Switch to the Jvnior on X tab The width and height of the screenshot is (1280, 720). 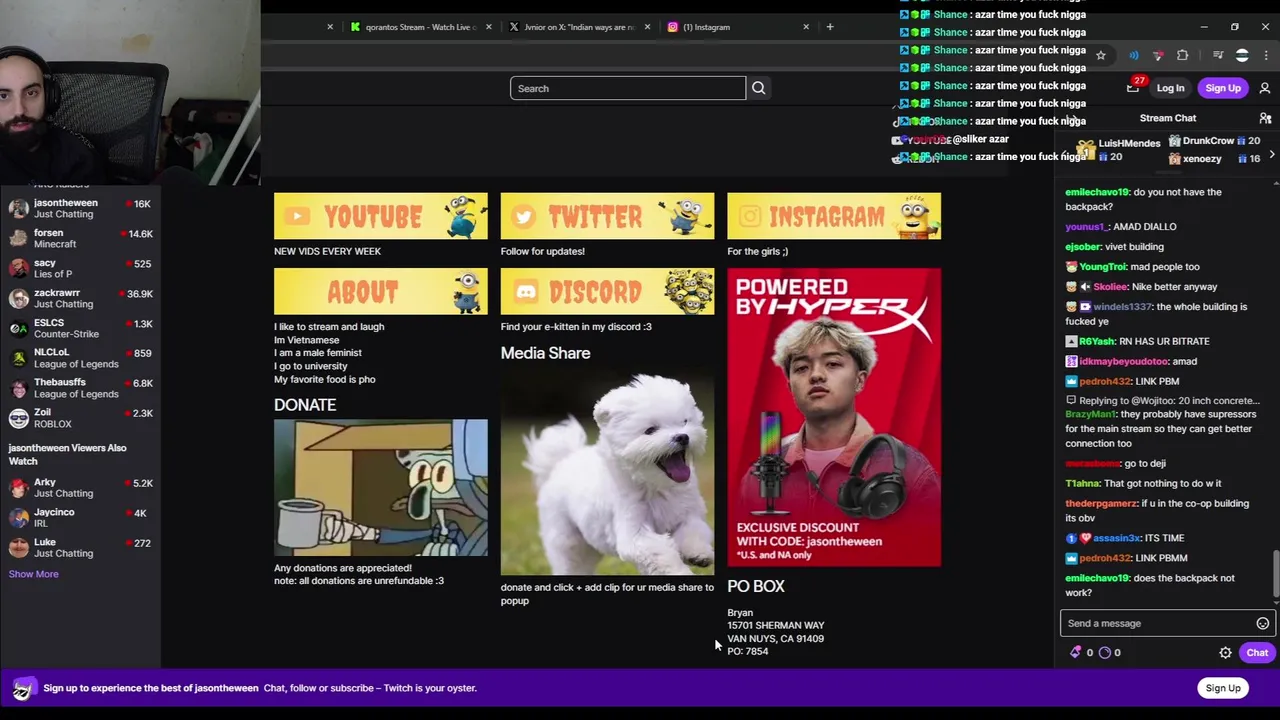[x=578, y=27]
